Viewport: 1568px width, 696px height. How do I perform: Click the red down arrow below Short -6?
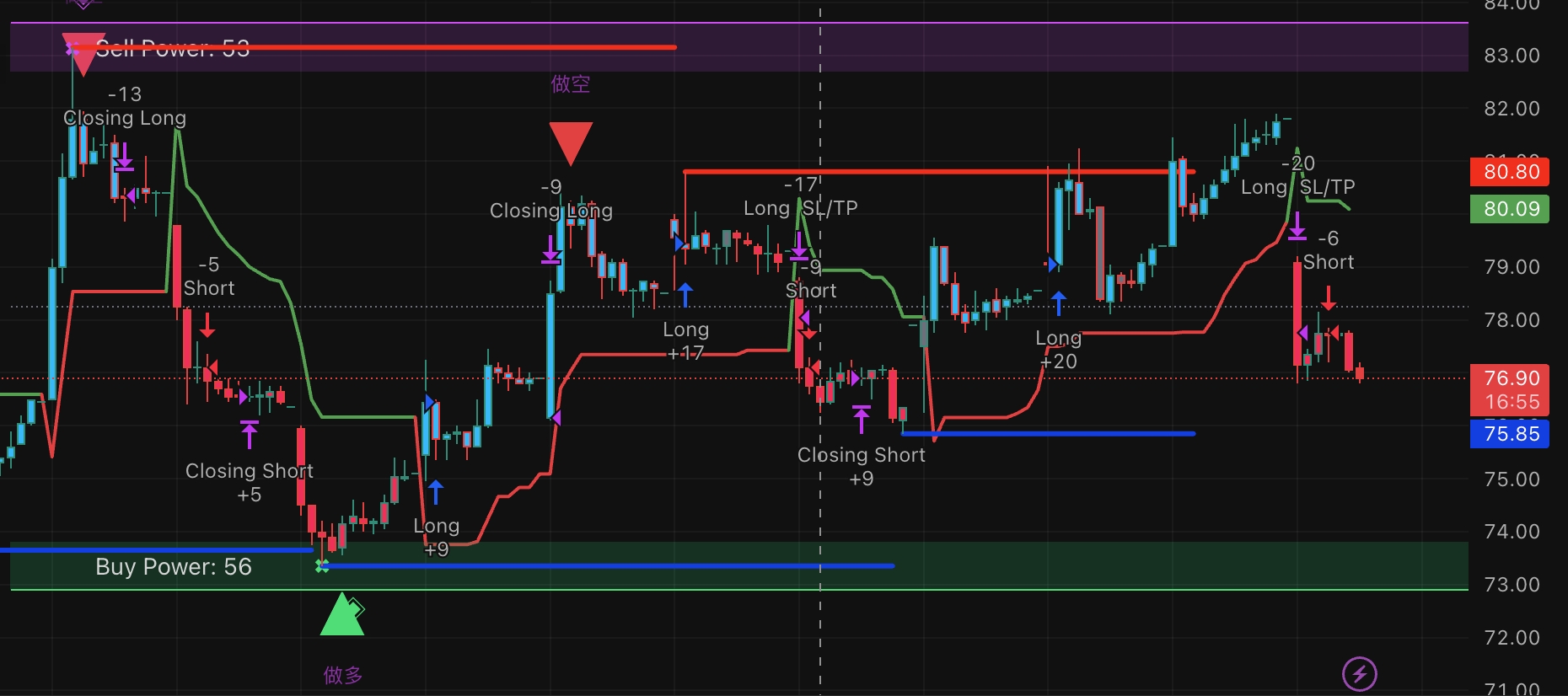1328,298
